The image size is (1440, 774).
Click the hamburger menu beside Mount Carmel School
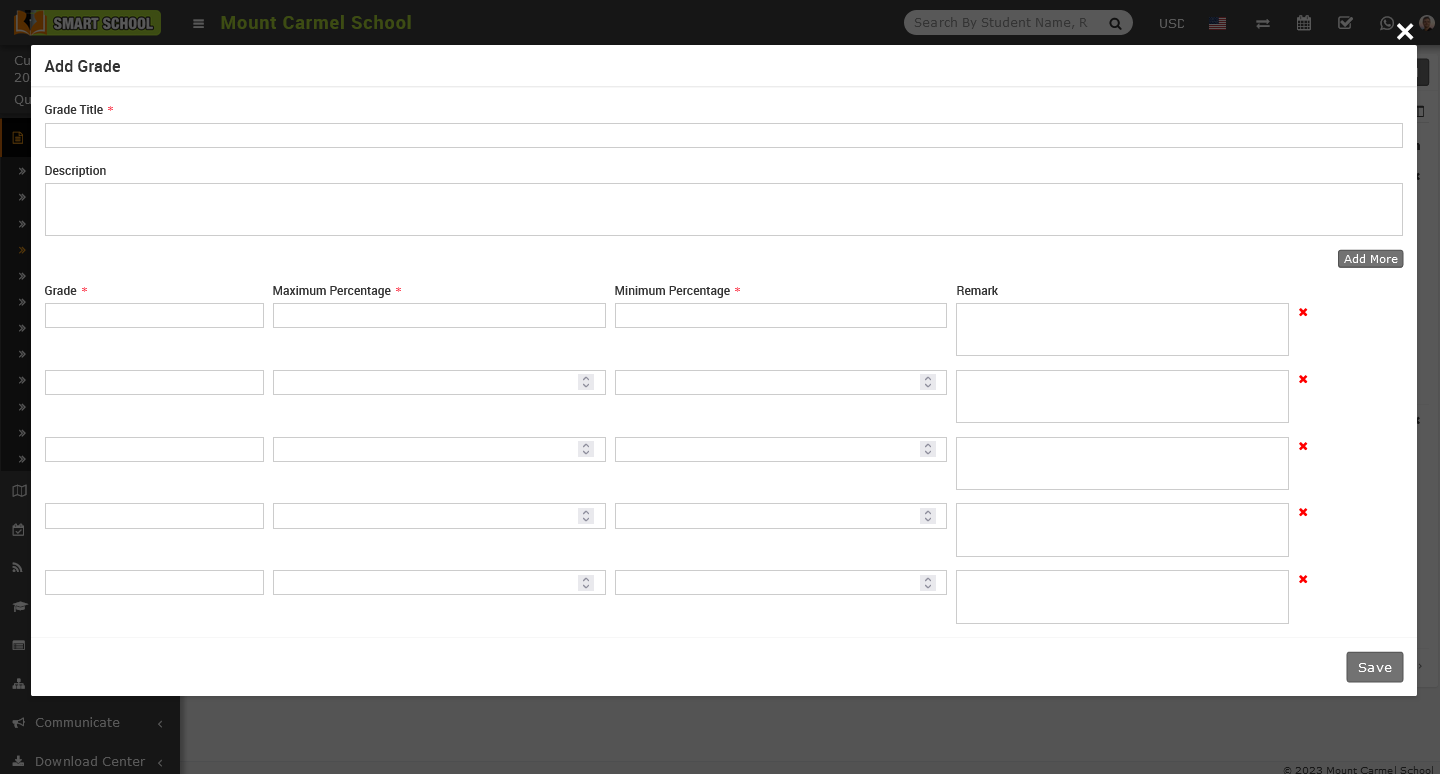point(198,23)
